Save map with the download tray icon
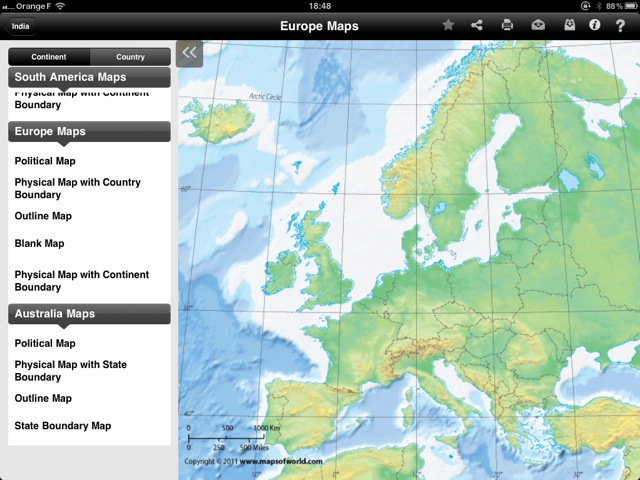This screenshot has width=640, height=480. click(569, 25)
